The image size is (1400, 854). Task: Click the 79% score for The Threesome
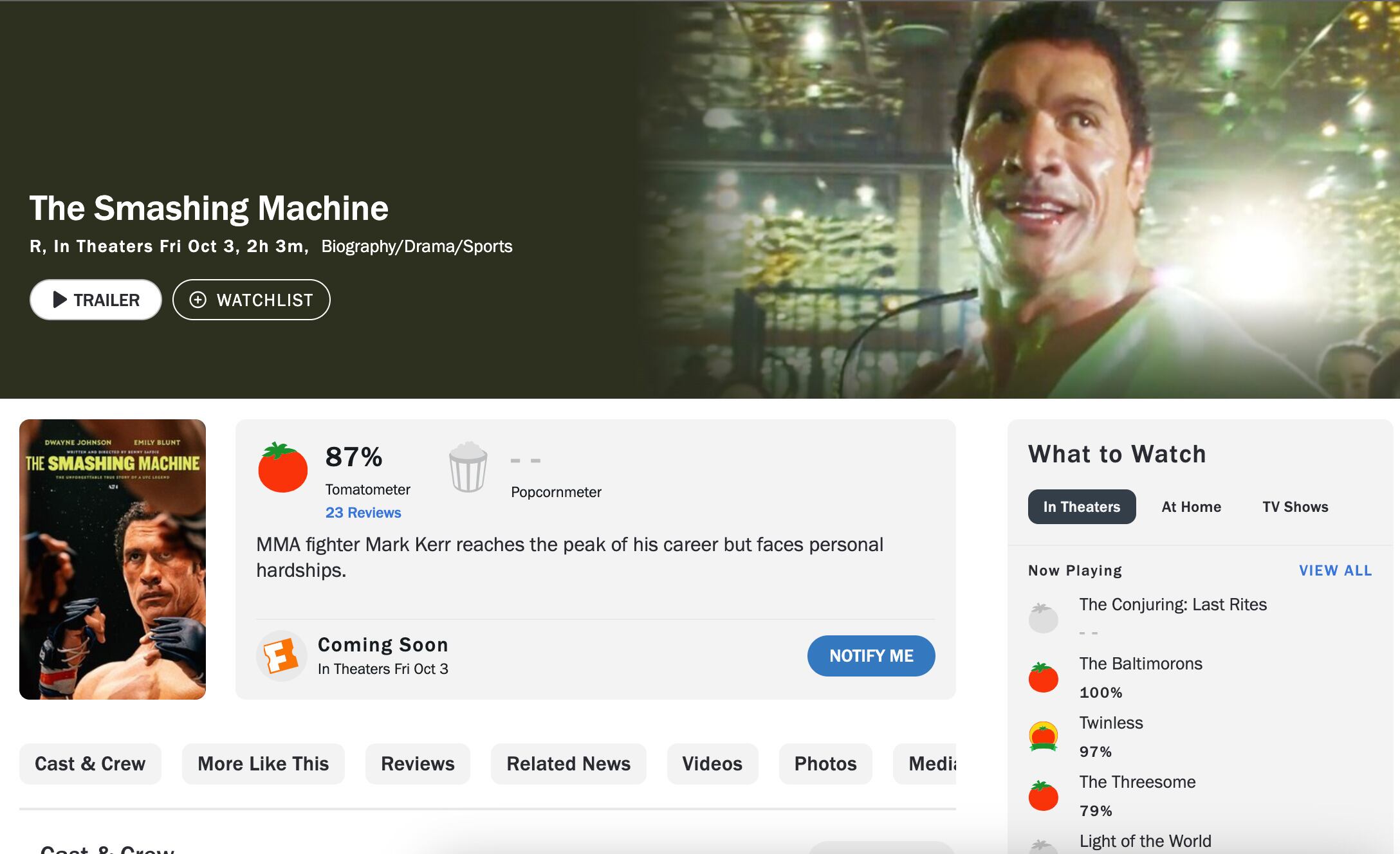pos(1096,811)
